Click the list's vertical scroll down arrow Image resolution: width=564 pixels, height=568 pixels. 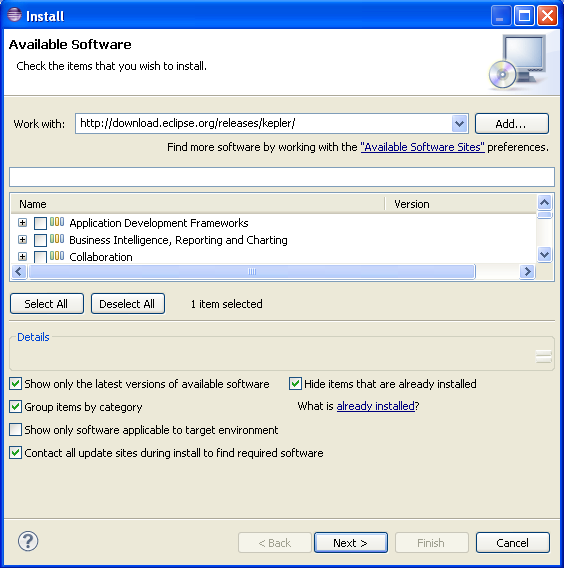coord(544,254)
